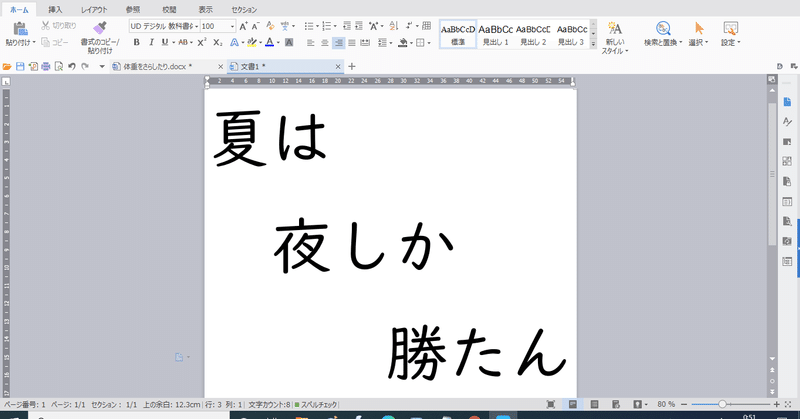Open file using the folder icon
800x419 pixels.
click(7, 66)
